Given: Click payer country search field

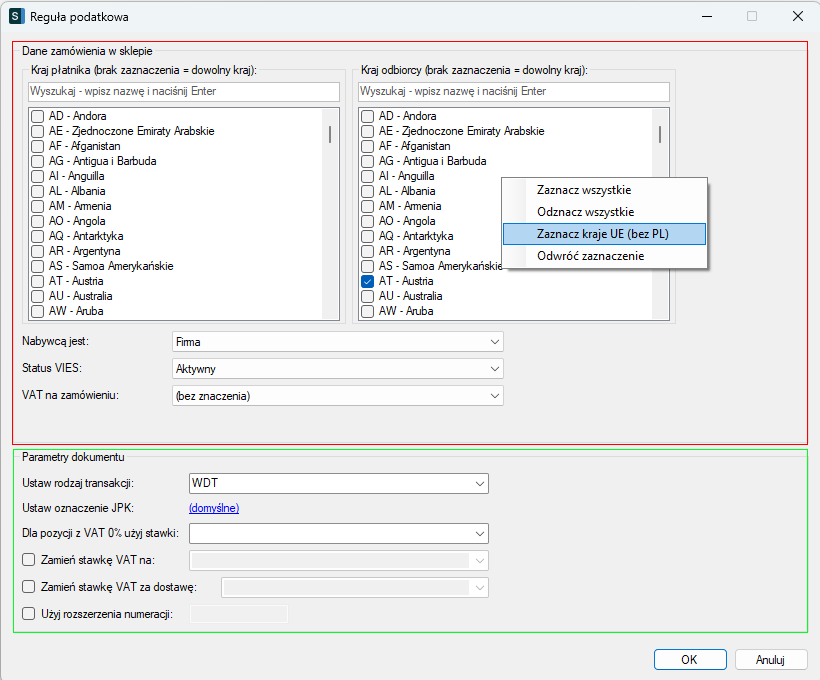Looking at the screenshot, I should 183,91.
